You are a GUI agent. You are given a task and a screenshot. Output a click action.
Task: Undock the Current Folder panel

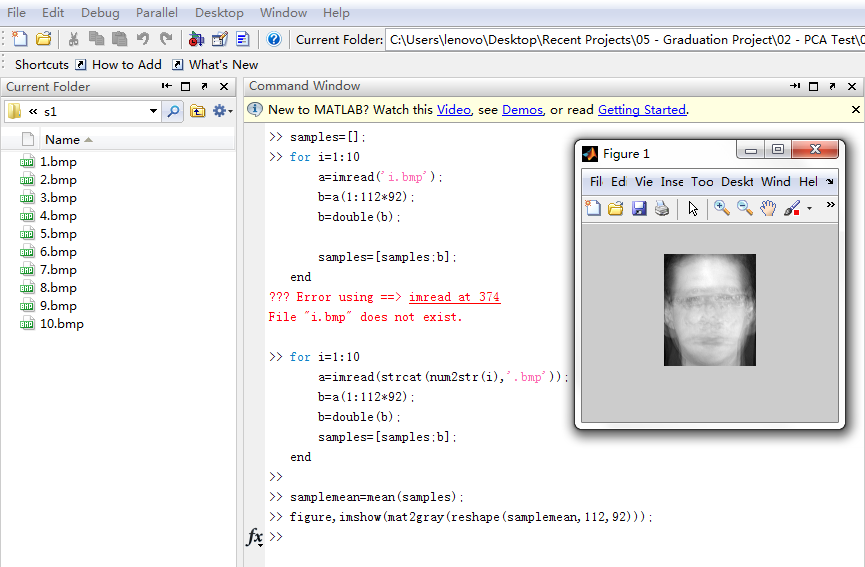[205, 86]
